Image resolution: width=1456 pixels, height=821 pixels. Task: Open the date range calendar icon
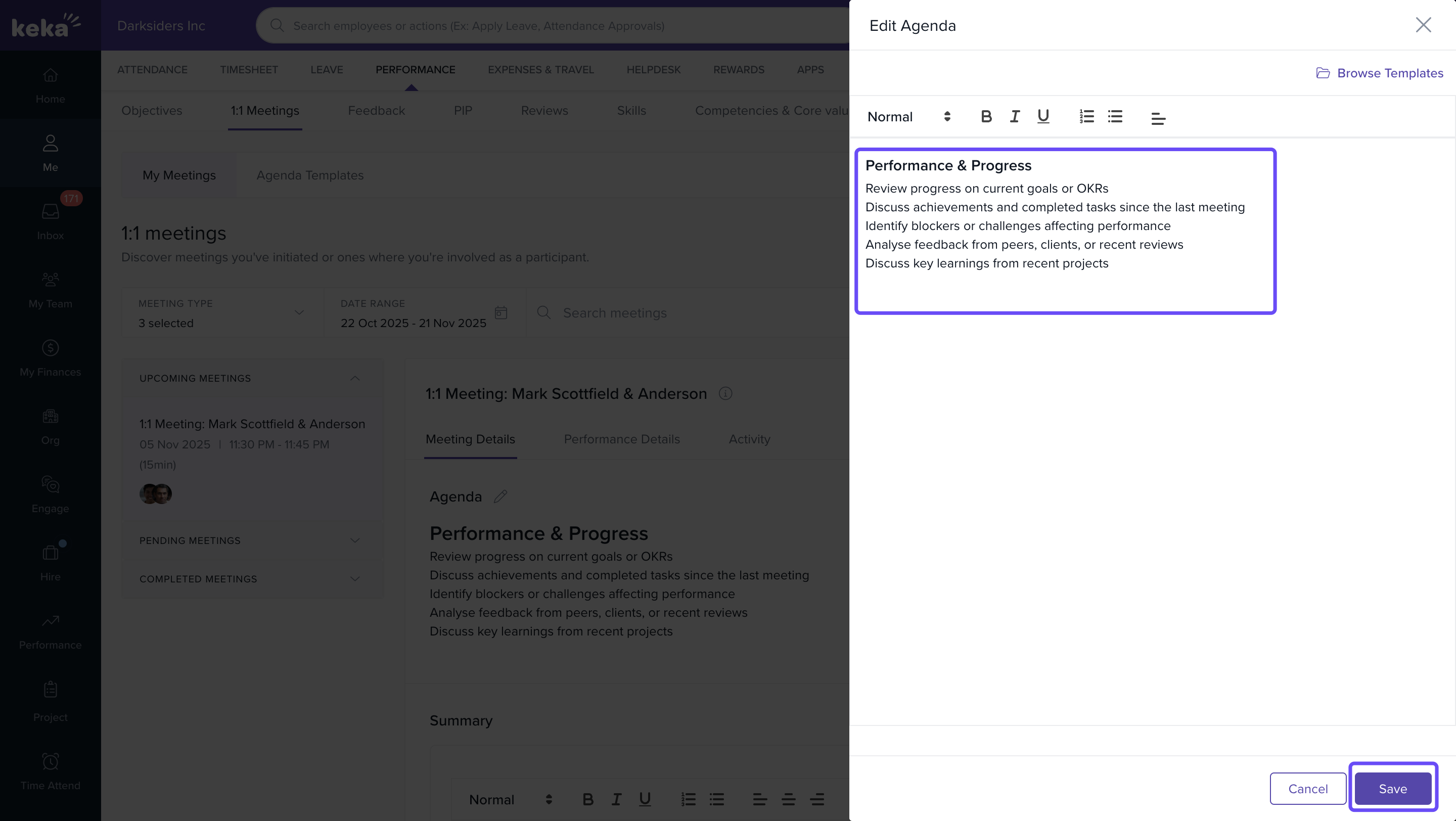coord(501,313)
